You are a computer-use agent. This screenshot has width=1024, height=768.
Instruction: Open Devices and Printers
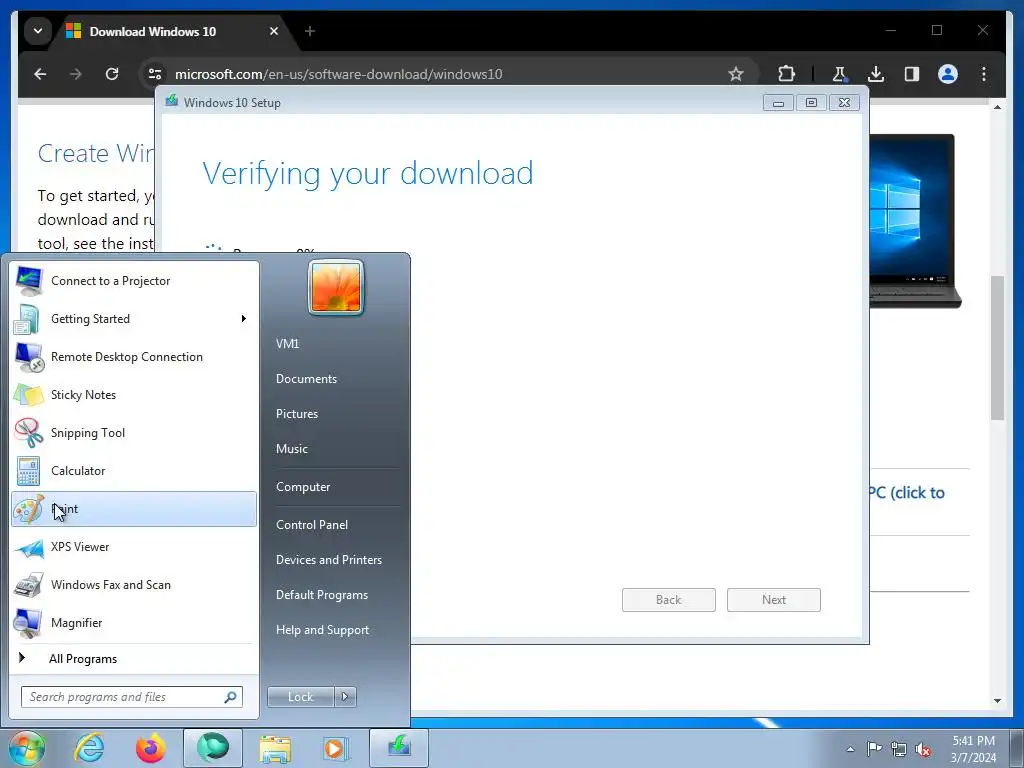tap(328, 560)
